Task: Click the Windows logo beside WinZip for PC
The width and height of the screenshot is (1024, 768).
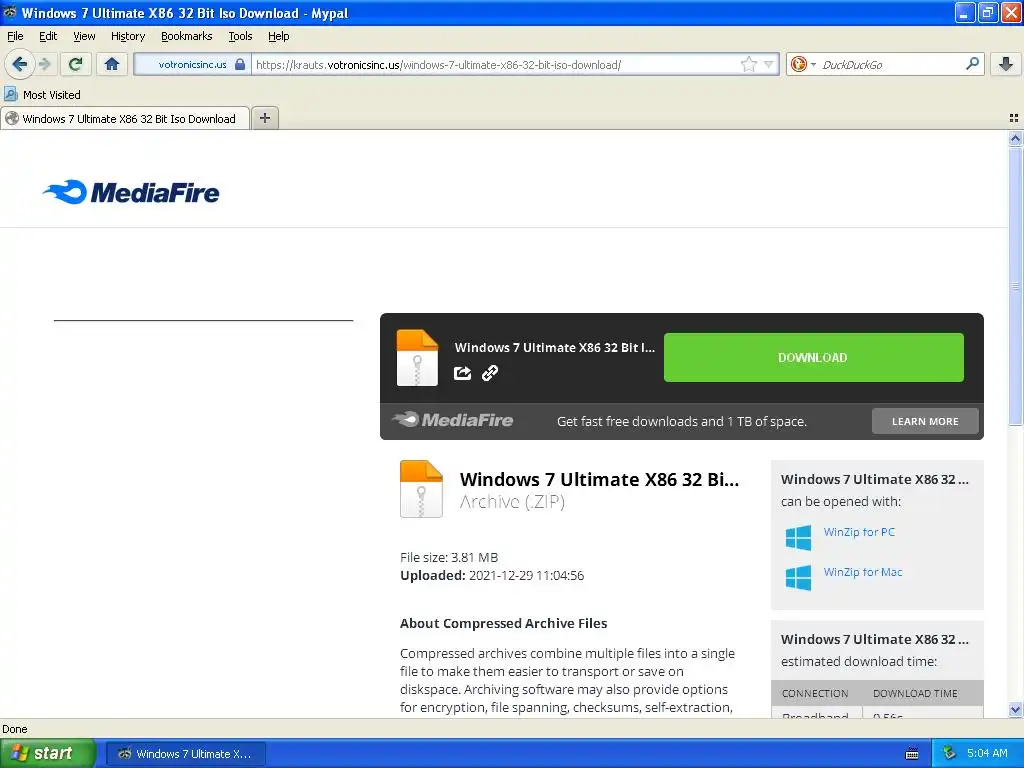Action: pos(798,537)
